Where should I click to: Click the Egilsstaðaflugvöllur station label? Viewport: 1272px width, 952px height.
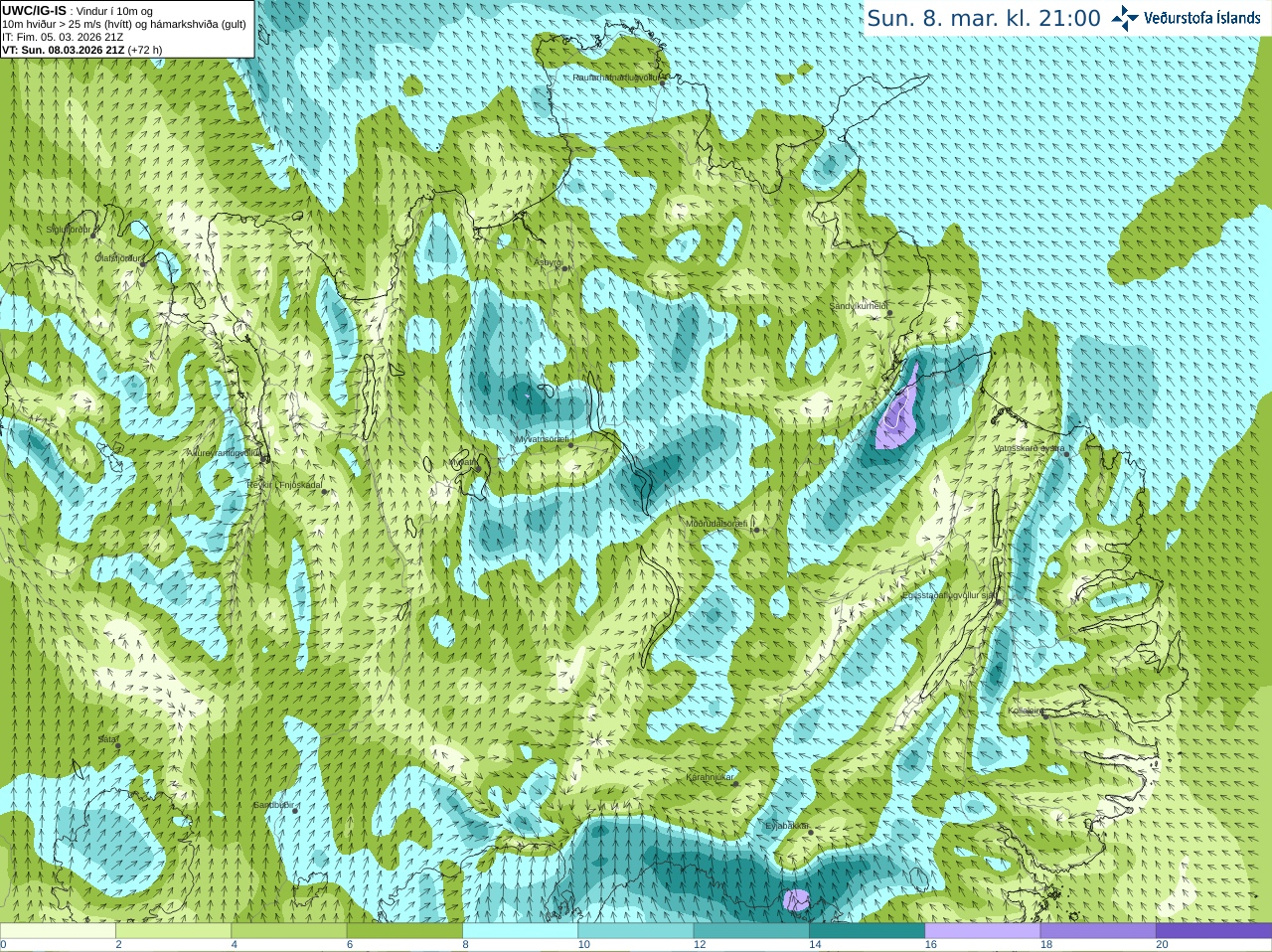[x=949, y=595]
